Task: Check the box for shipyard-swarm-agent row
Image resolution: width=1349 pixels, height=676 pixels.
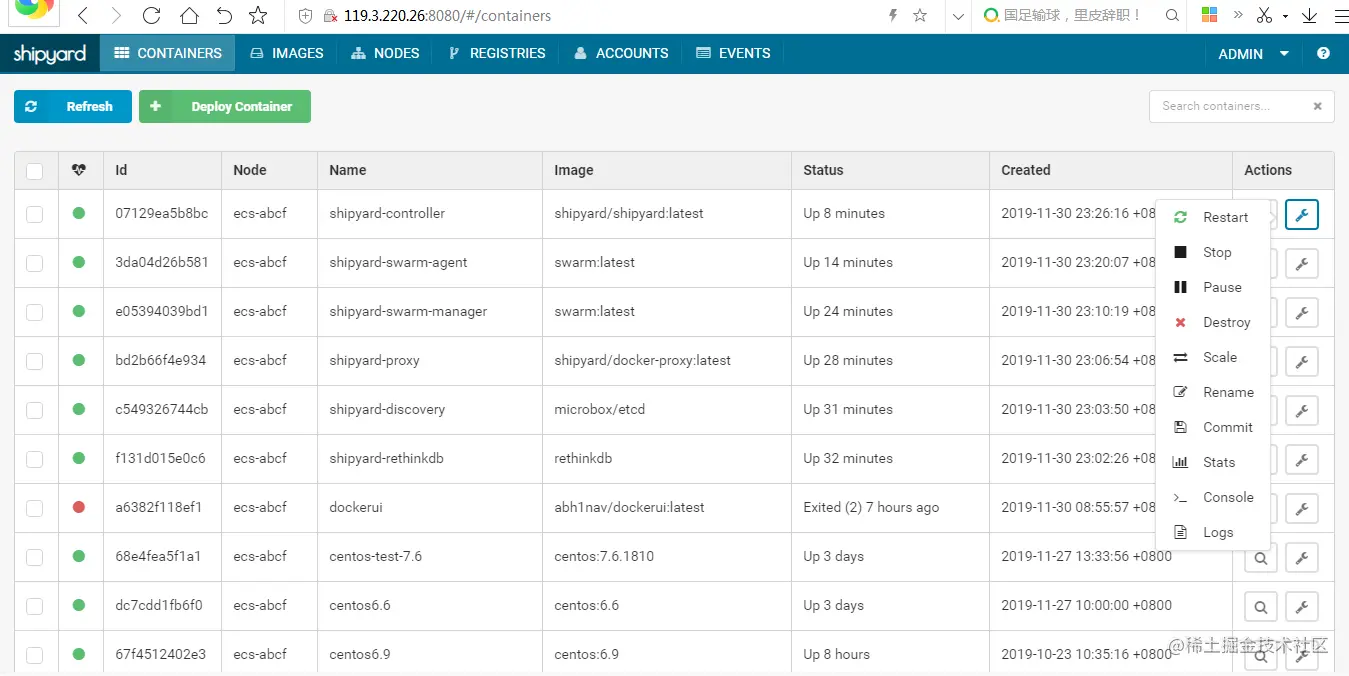Action: (x=35, y=263)
